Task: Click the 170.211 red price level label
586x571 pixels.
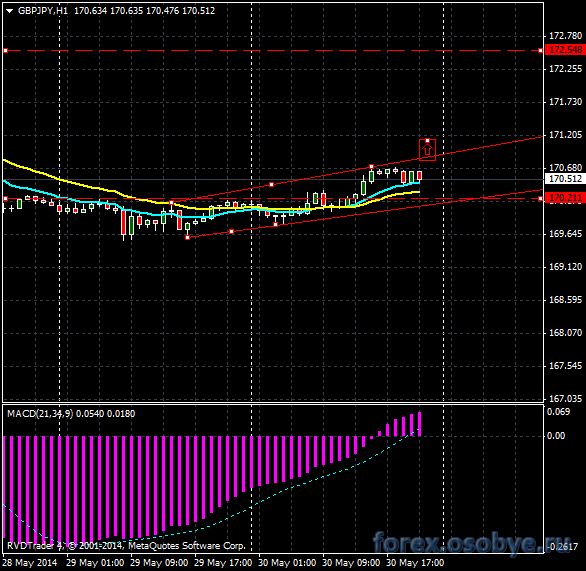Action: click(x=565, y=198)
